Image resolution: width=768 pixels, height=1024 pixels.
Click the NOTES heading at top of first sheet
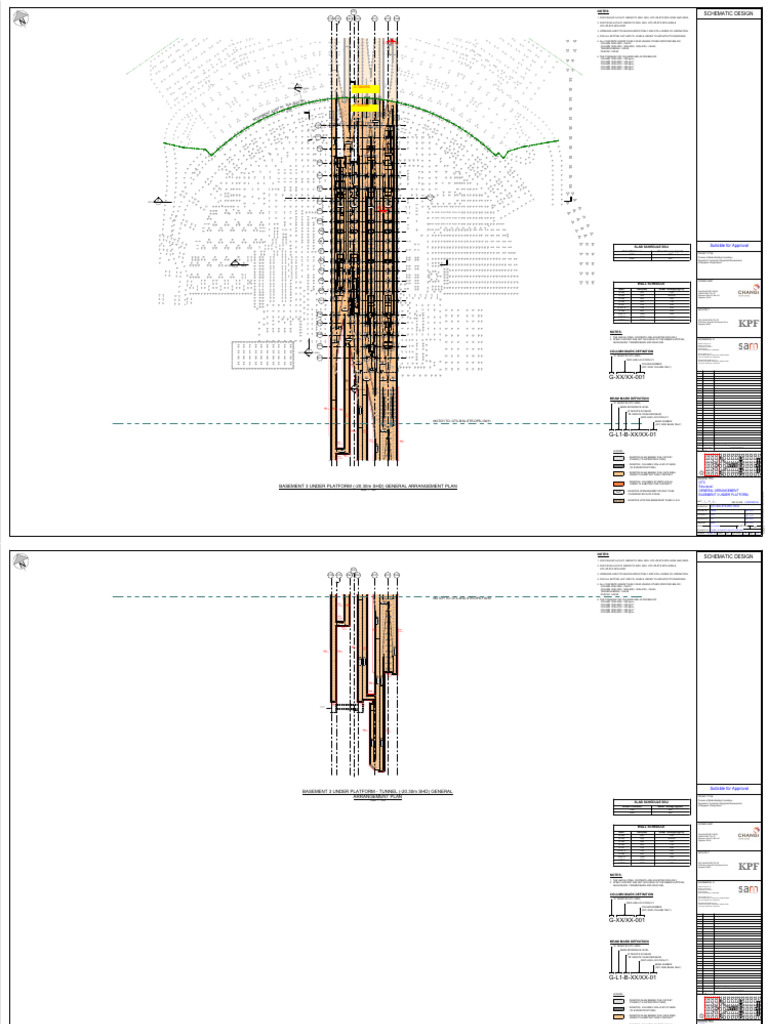(601, 11)
